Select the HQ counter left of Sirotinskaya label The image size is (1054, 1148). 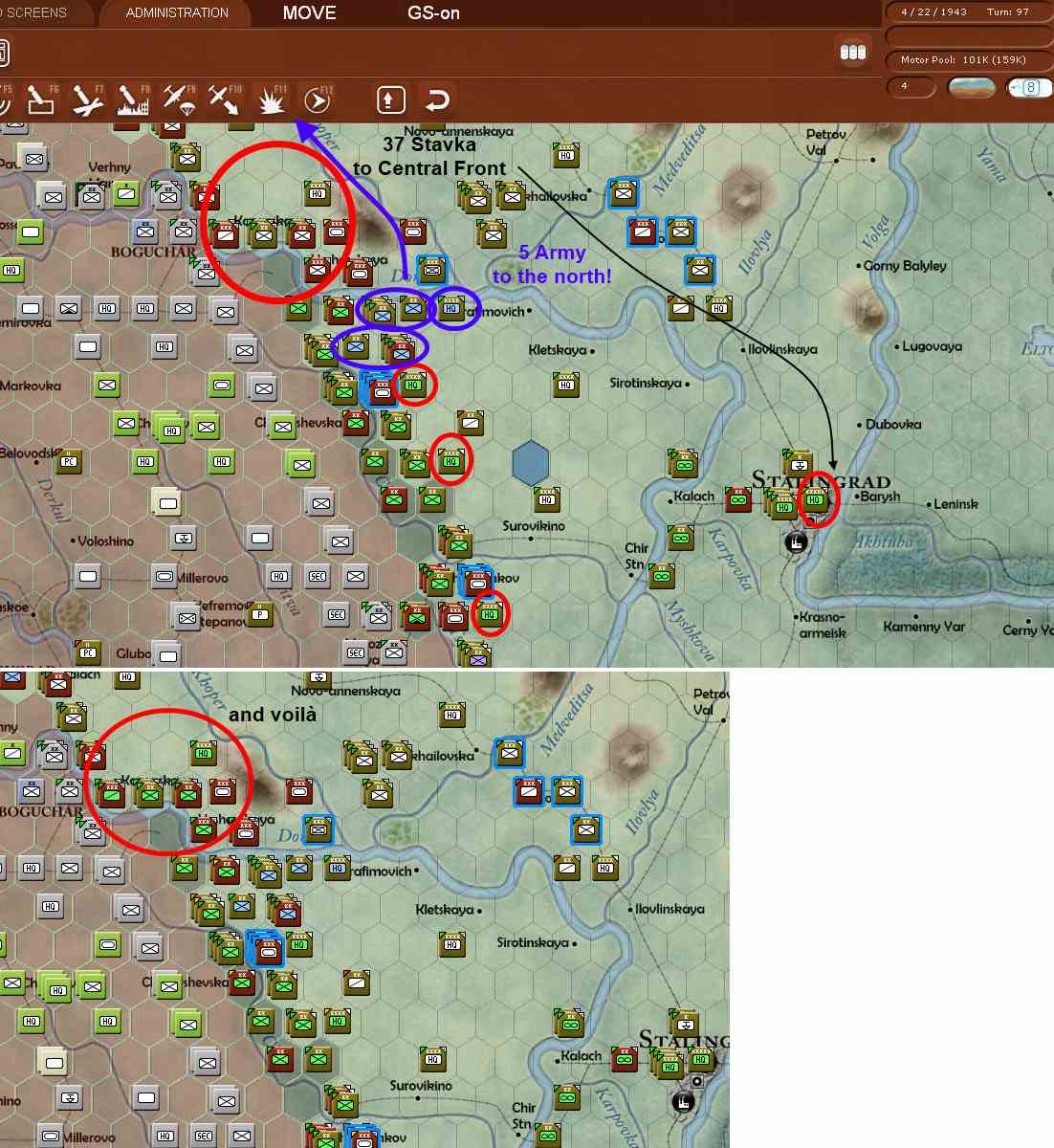(x=566, y=384)
